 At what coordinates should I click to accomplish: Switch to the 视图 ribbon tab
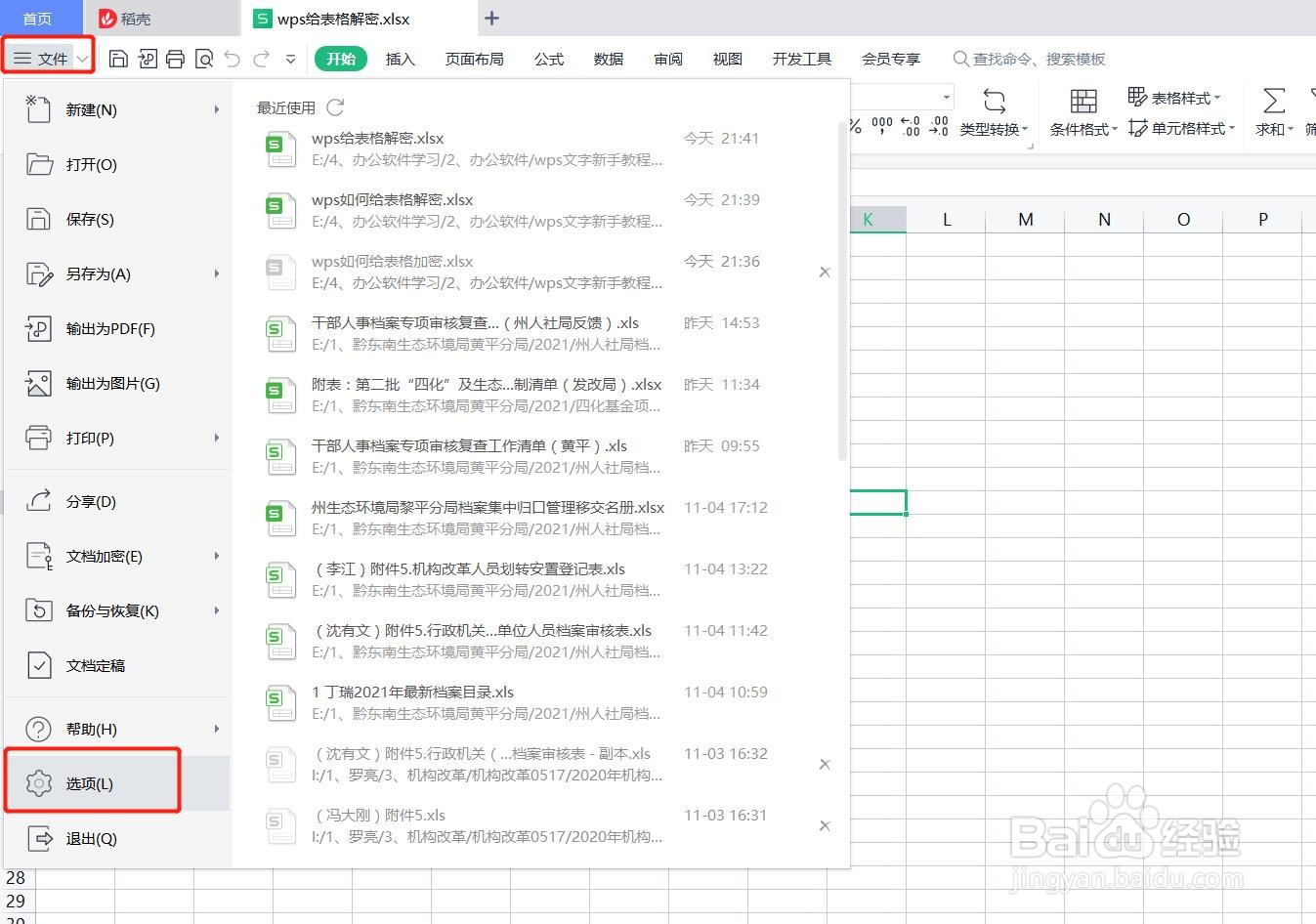pos(728,60)
